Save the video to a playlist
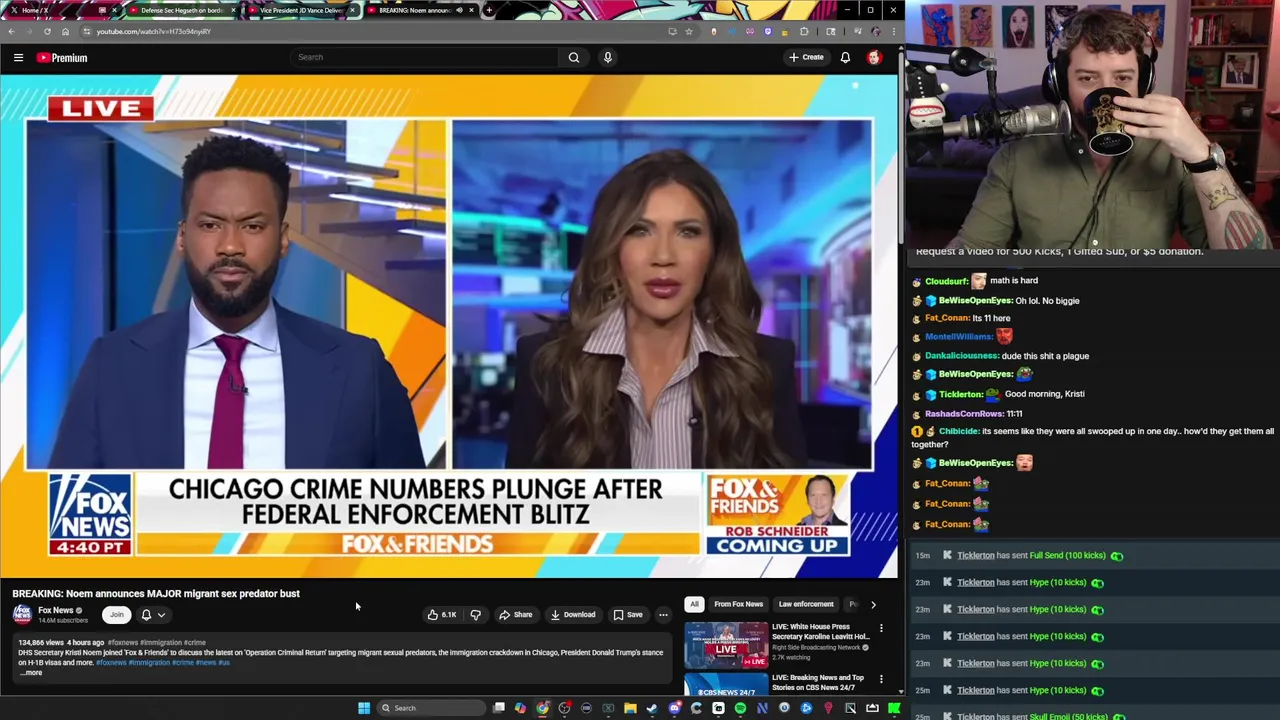Screen dimensions: 1280x720 (628, 615)
